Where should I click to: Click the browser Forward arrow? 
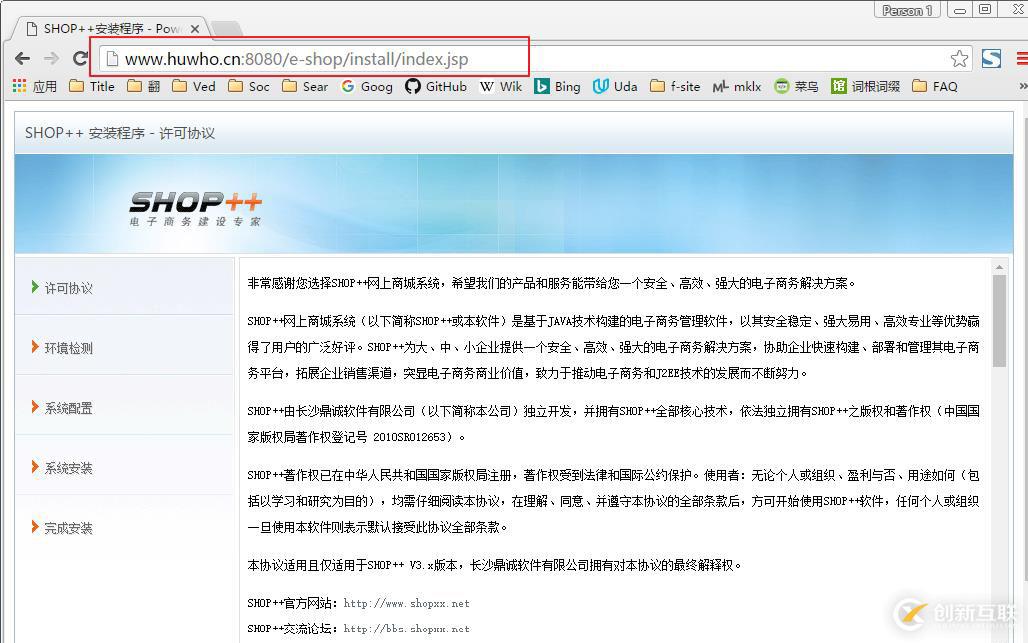pyautogui.click(x=51, y=58)
